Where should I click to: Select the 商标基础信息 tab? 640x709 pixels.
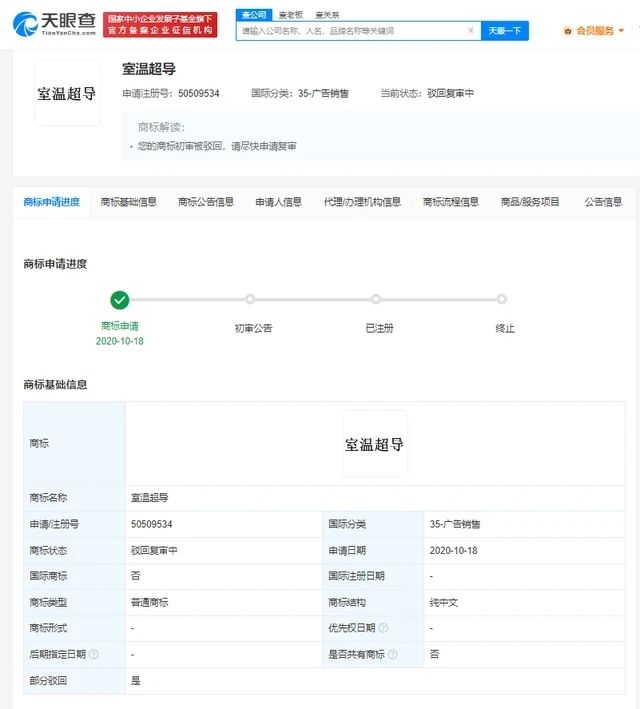click(x=128, y=202)
